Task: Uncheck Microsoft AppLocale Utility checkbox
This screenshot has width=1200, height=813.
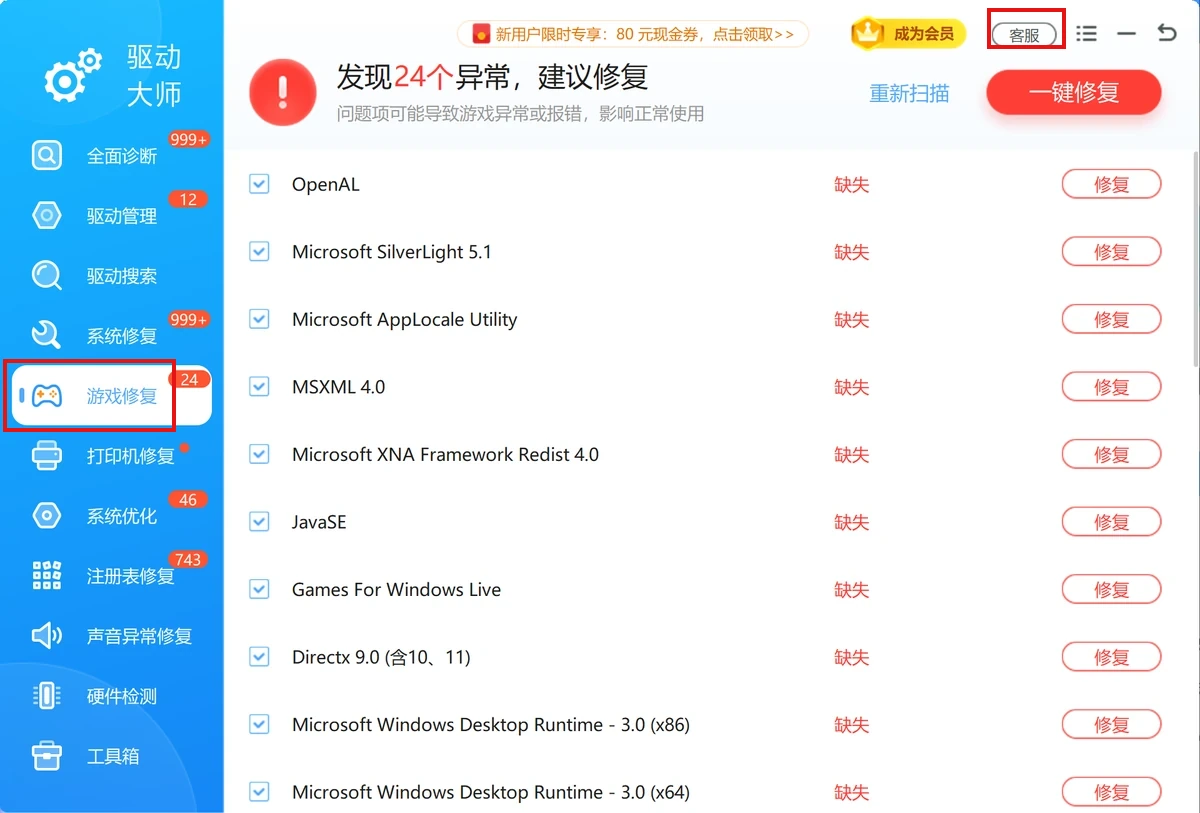Action: 259,319
